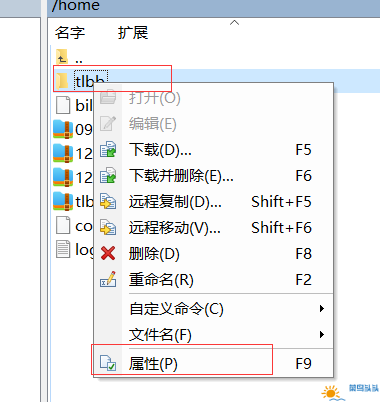The width and height of the screenshot is (380, 402).
Task: Select the tlb archive icon
Action: (63, 201)
